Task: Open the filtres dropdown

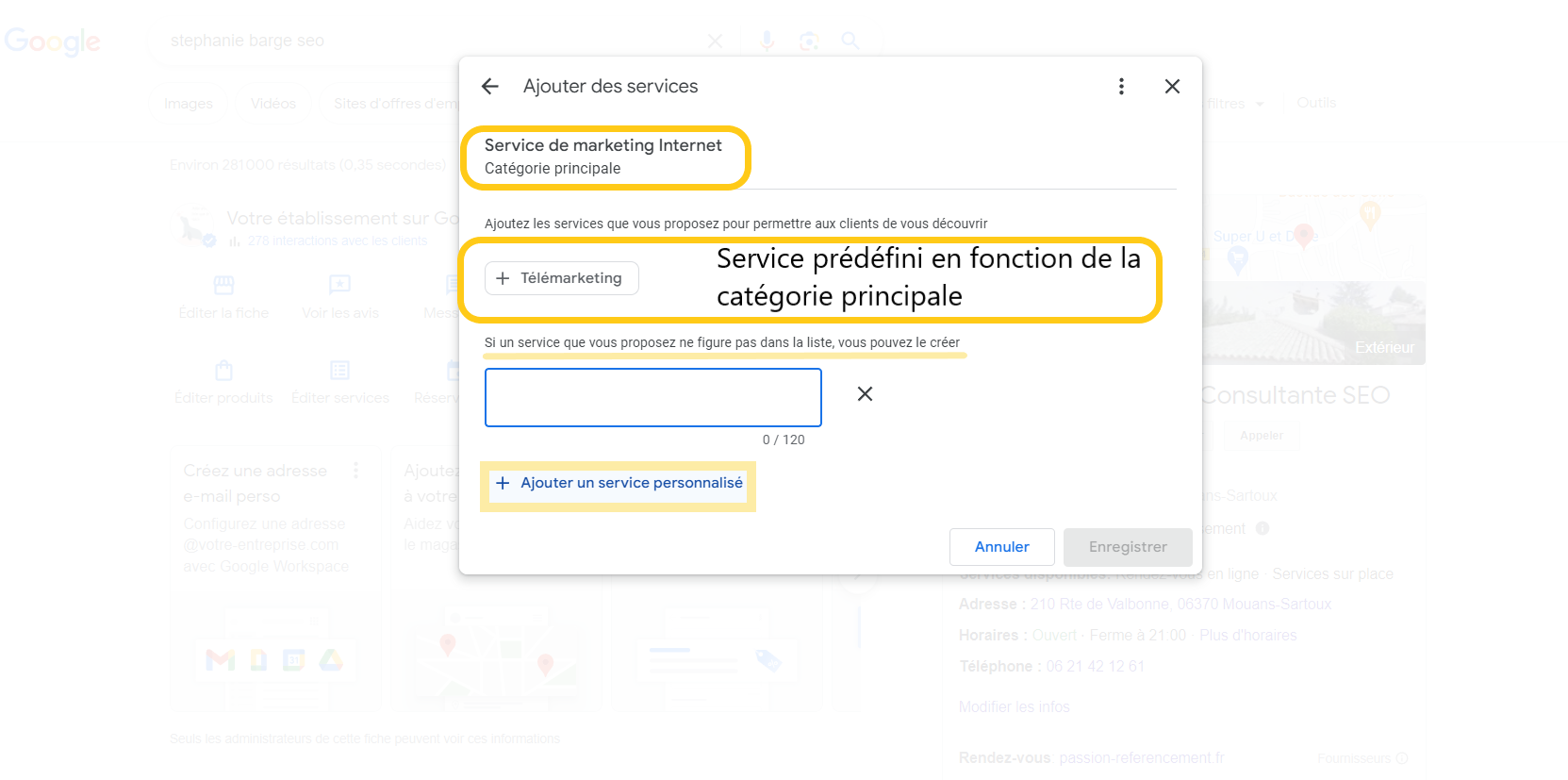Action: [x=1232, y=103]
